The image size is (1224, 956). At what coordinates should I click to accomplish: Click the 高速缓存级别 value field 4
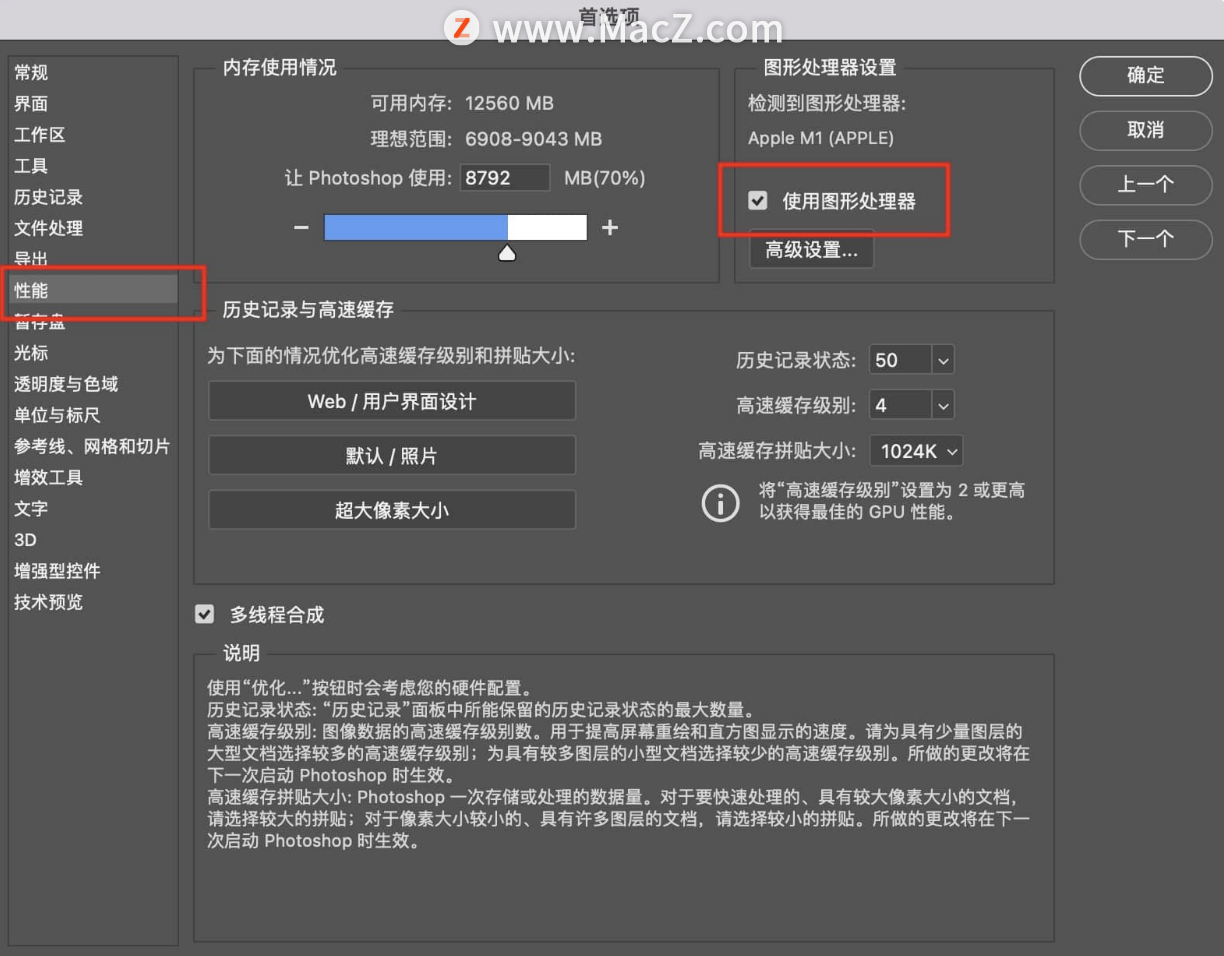coord(901,405)
